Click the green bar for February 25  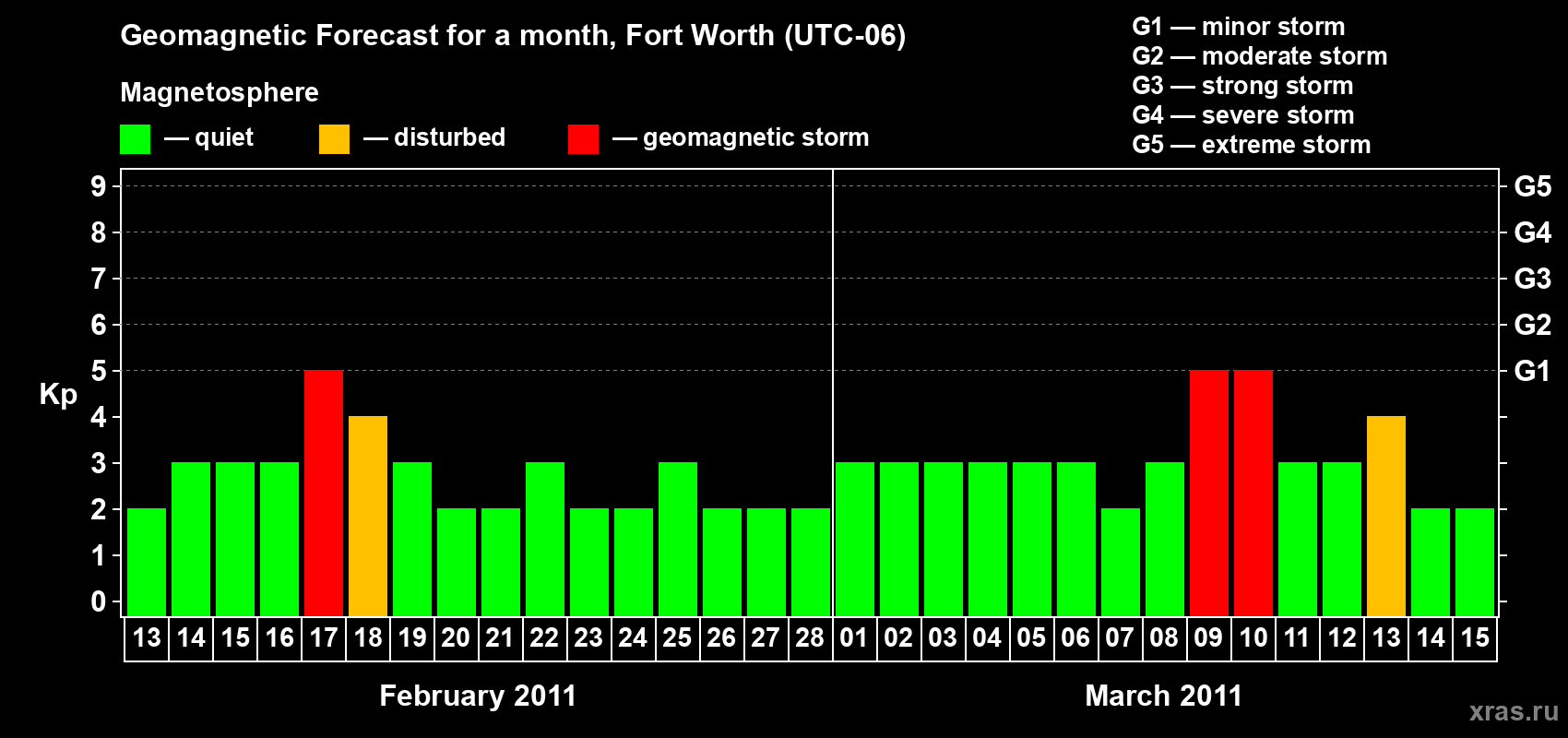tap(678, 540)
